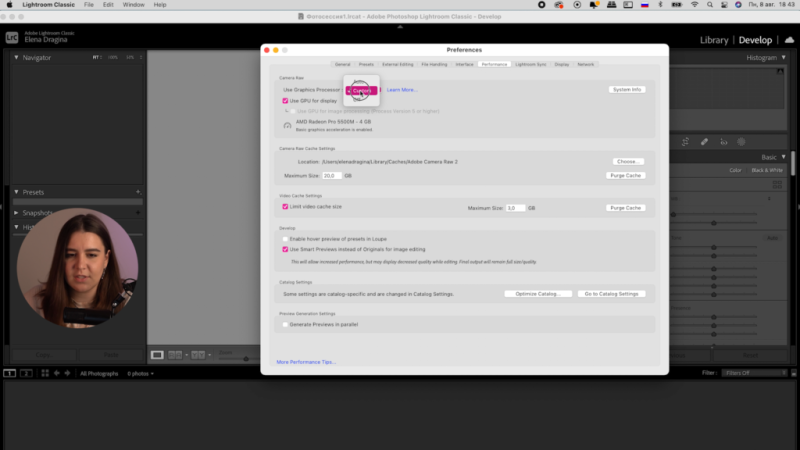Select the Crop Overlay tool icon
The height and width of the screenshot is (450, 800).
[x=685, y=142]
